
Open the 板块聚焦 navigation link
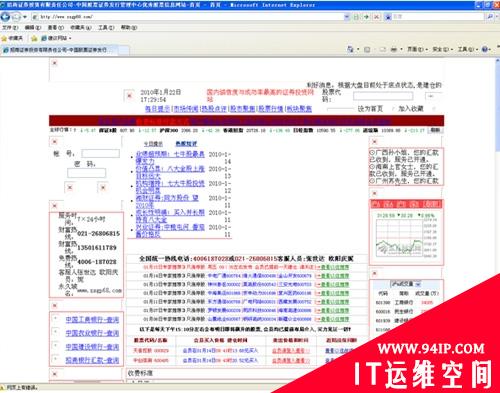click(x=299, y=109)
